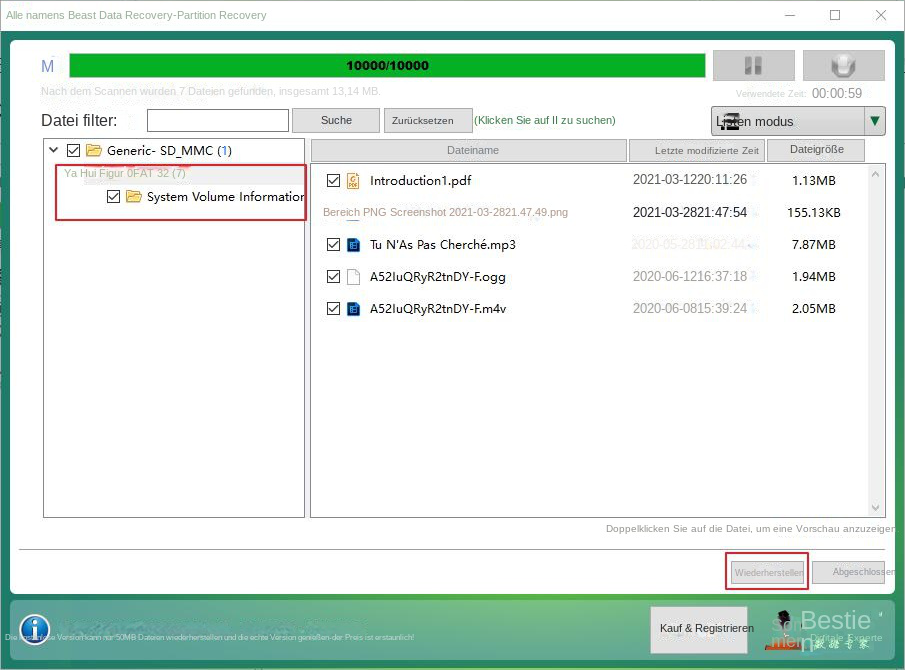Image resolution: width=905 pixels, height=670 pixels.
Task: Sort by Letzte modifizierte Zeit column header
Action: click(697, 151)
